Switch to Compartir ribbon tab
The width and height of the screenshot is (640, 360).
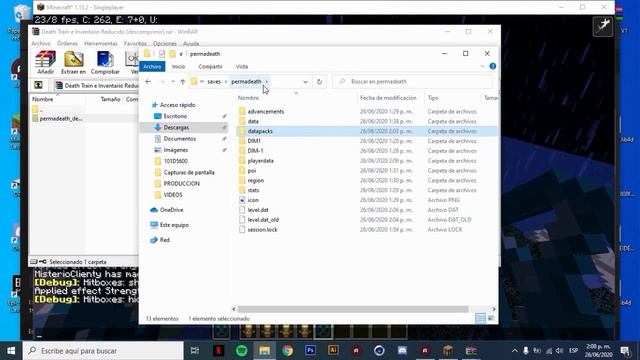210,67
